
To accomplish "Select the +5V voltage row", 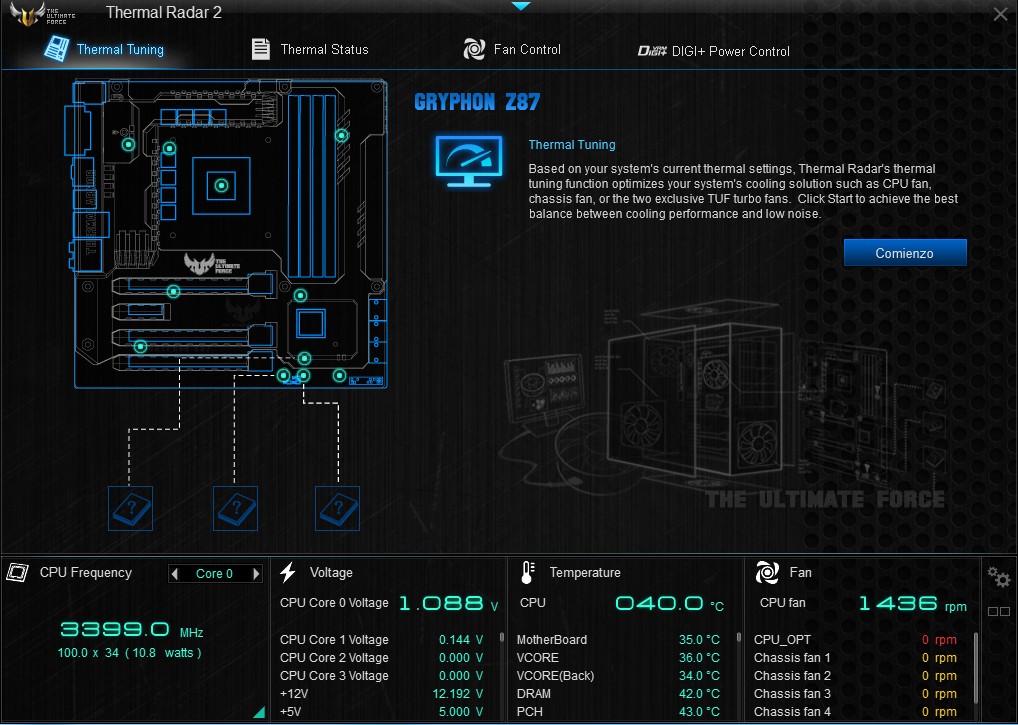I will click(382, 712).
